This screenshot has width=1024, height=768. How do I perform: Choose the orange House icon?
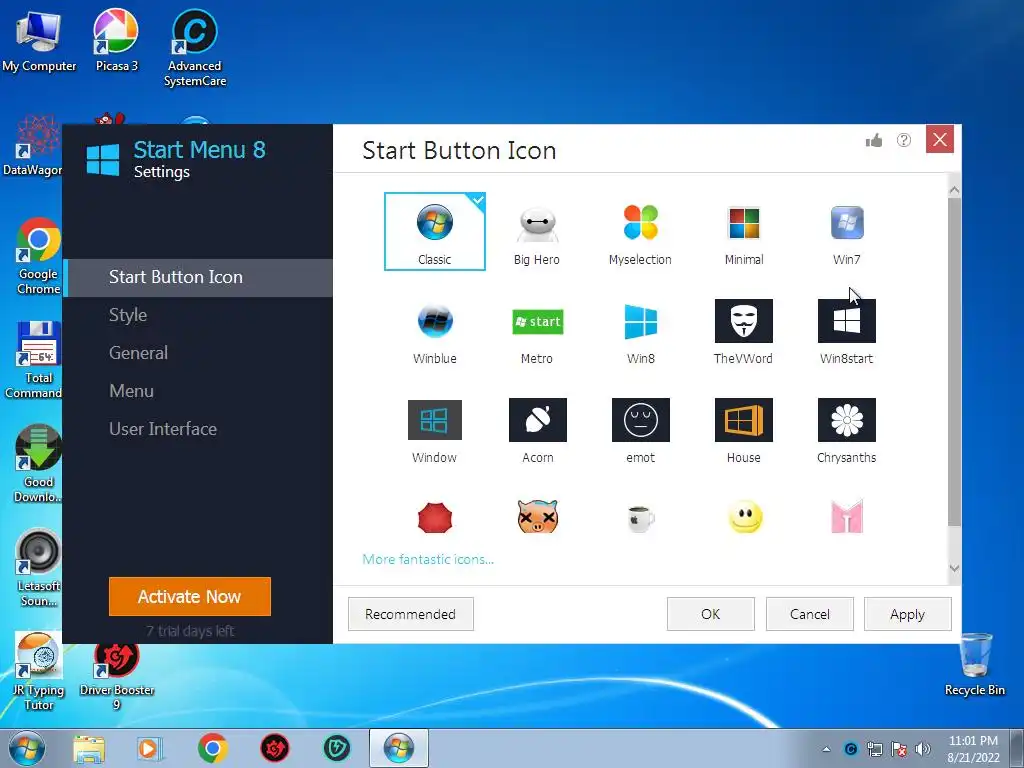744,432
